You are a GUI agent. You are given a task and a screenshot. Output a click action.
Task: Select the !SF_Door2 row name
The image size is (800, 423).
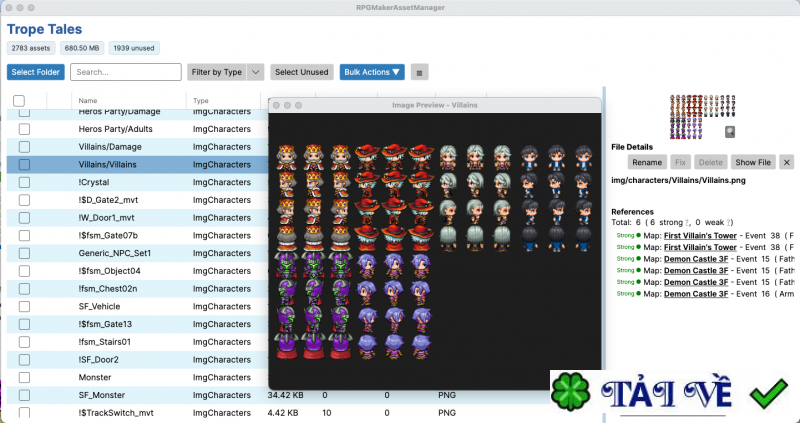[x=98, y=360]
